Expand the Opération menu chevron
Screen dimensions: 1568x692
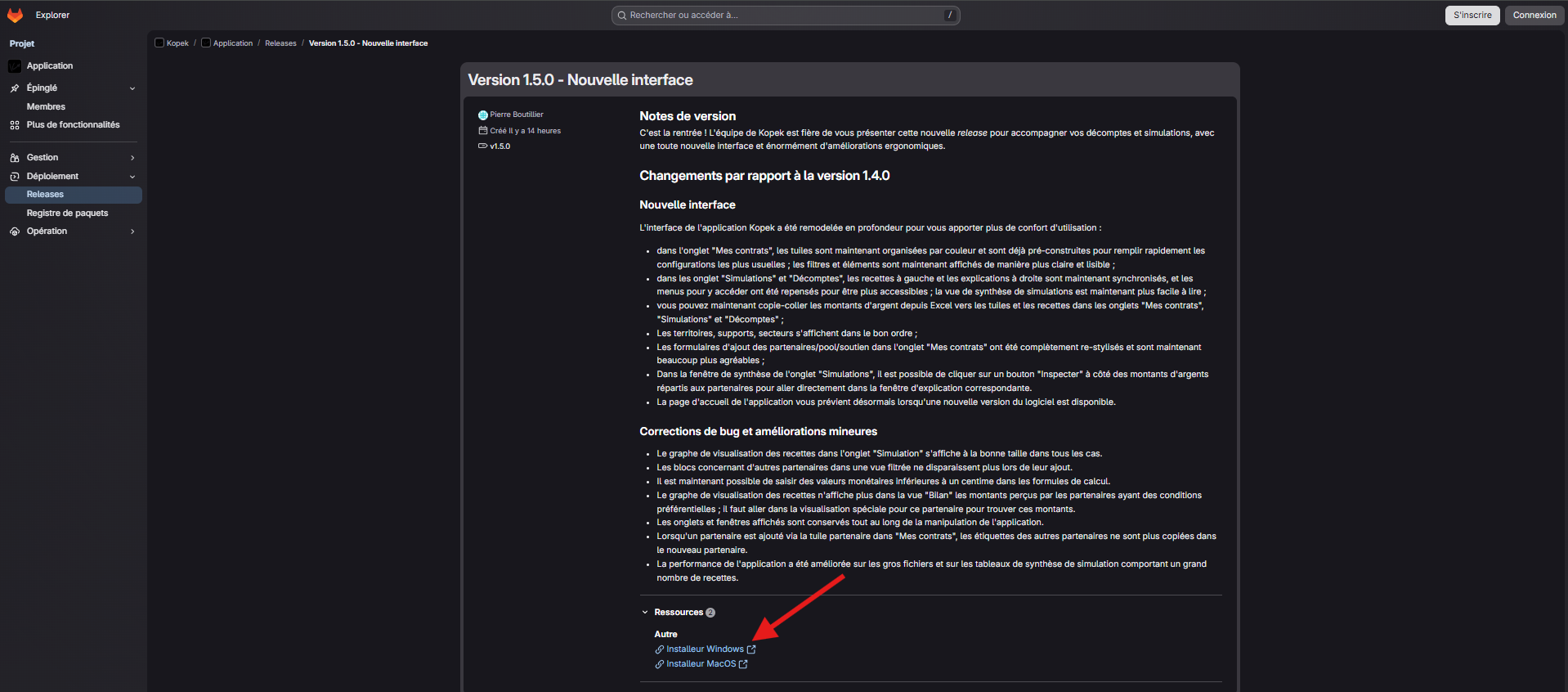(x=132, y=231)
